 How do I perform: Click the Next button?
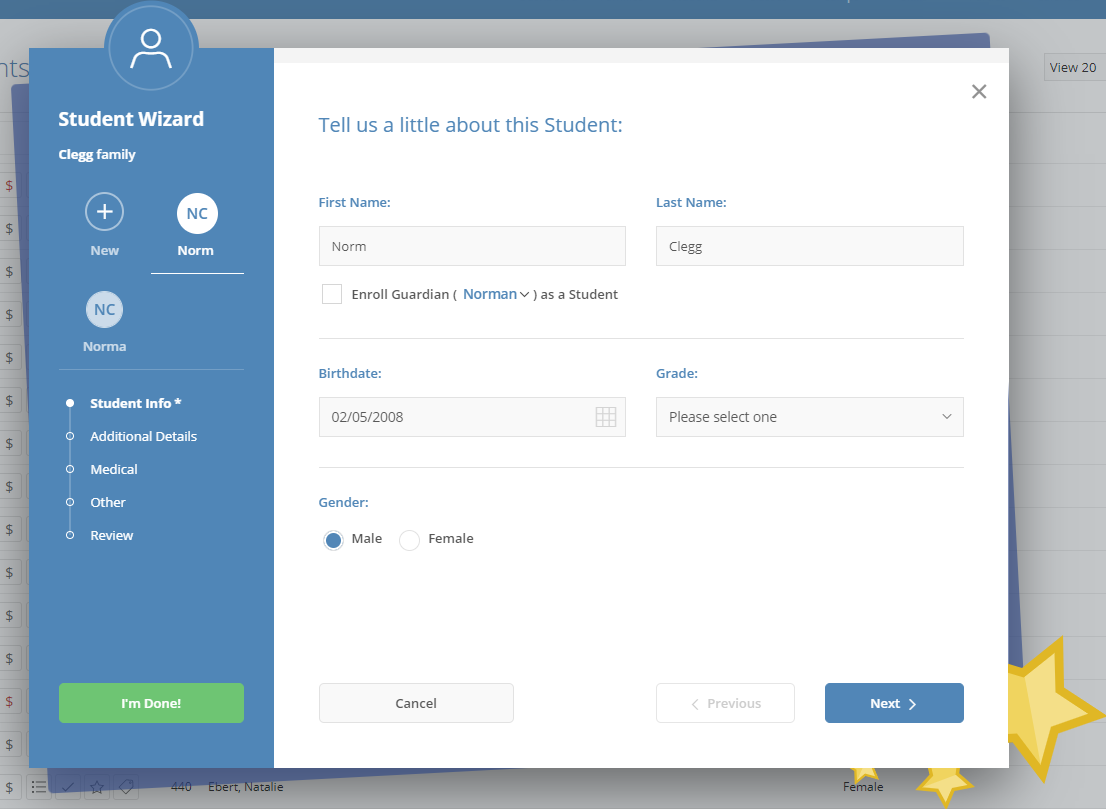[893, 703]
